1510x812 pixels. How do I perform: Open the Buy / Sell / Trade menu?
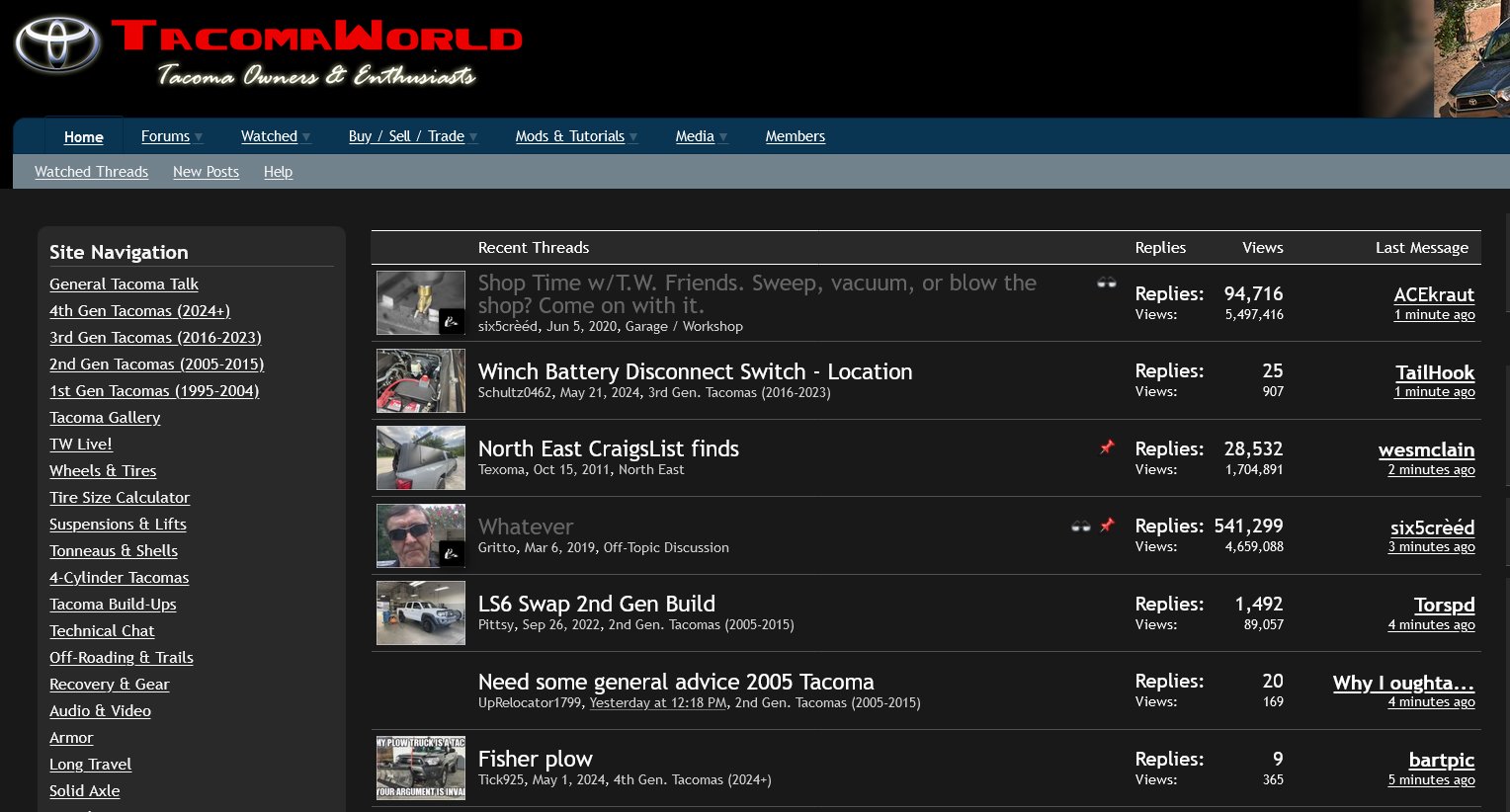[406, 136]
